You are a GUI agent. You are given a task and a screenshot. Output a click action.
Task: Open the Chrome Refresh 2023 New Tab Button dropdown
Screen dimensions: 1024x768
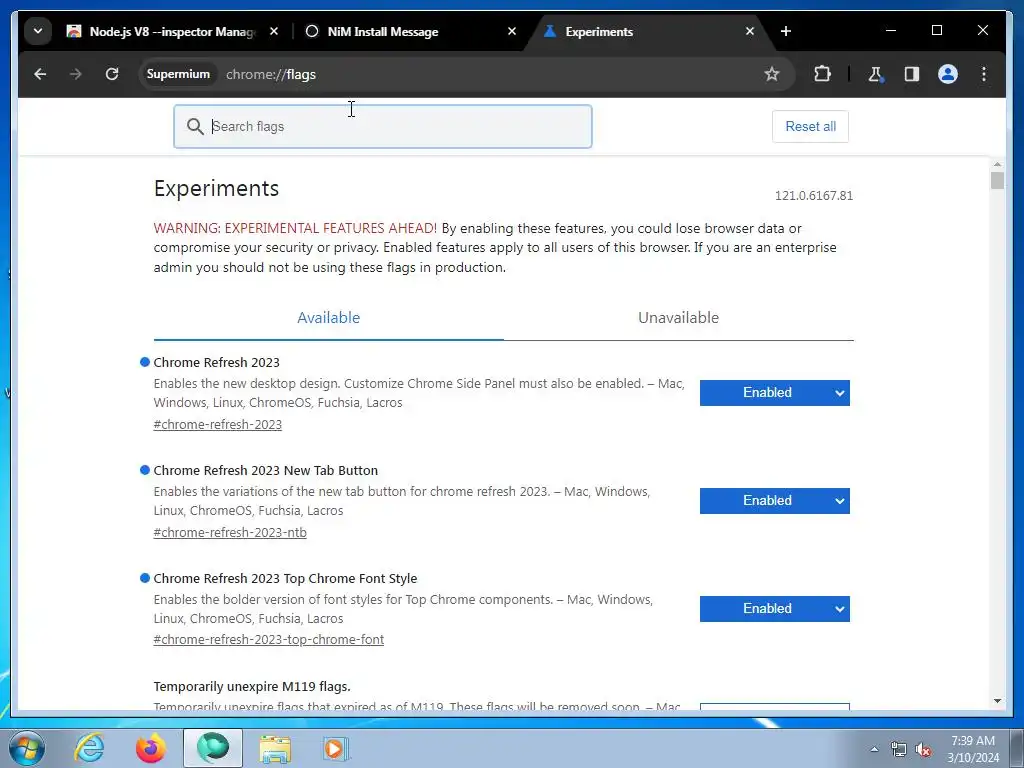click(x=775, y=501)
